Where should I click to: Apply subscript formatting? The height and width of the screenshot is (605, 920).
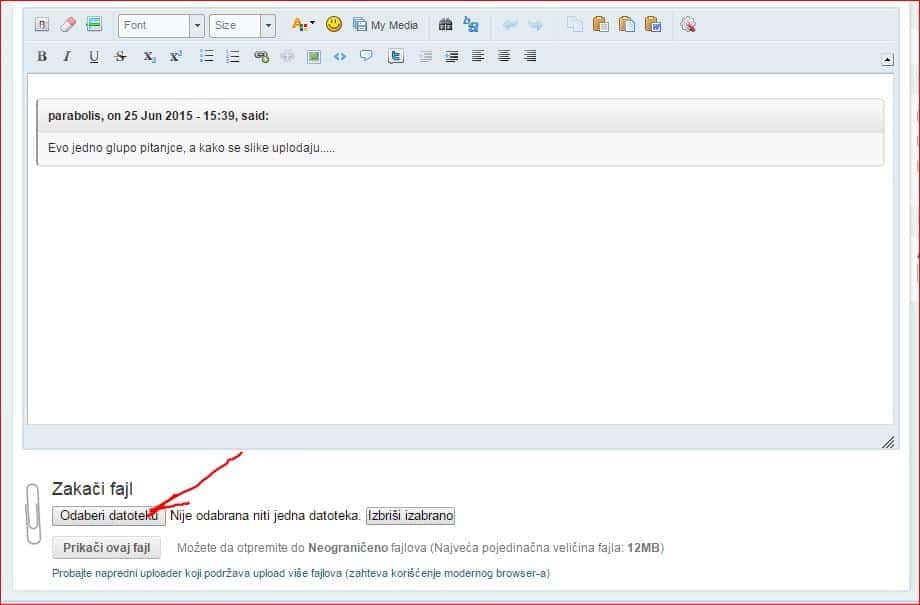(149, 56)
